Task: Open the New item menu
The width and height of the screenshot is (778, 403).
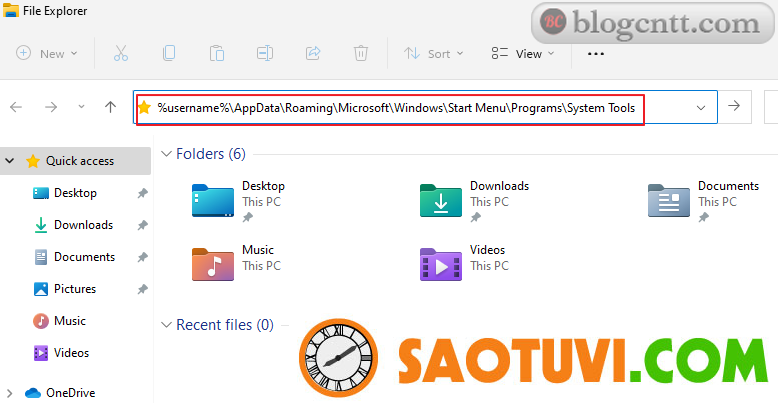Action: click(47, 53)
